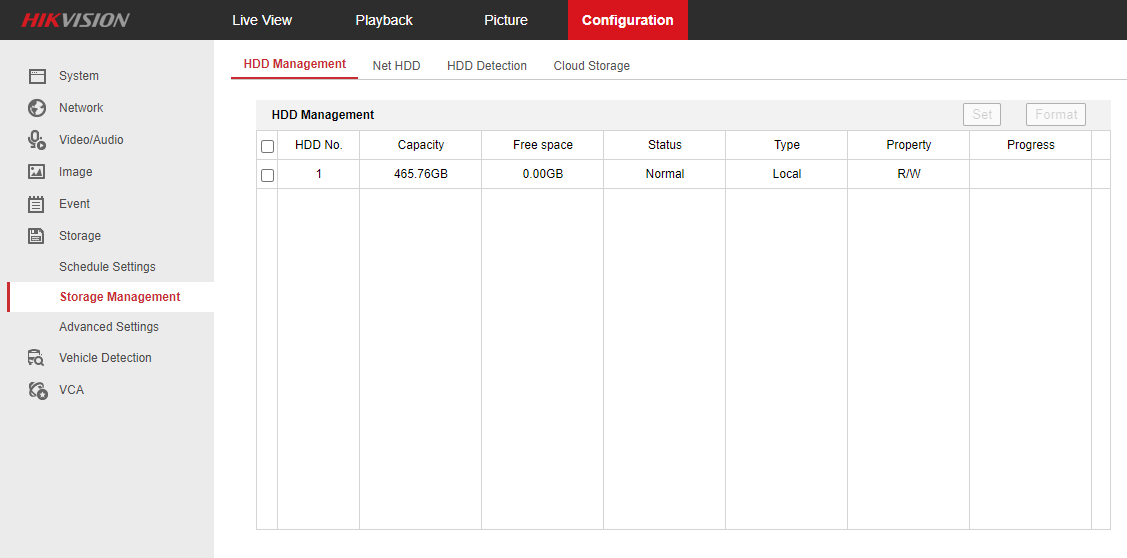The height and width of the screenshot is (558, 1127).
Task: Collapse the Storage menu section
Action: click(80, 236)
